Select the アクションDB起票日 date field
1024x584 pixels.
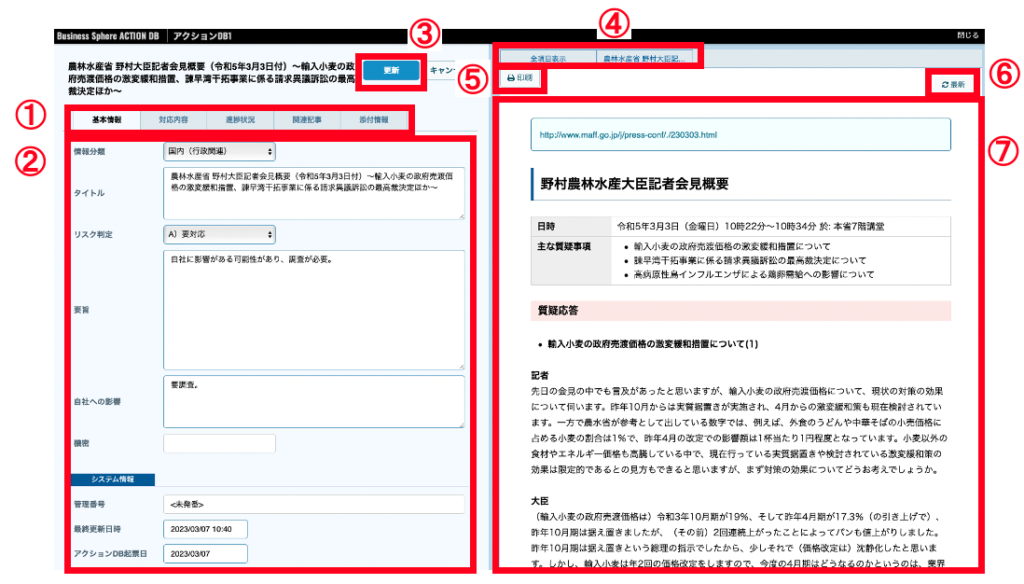coord(204,553)
